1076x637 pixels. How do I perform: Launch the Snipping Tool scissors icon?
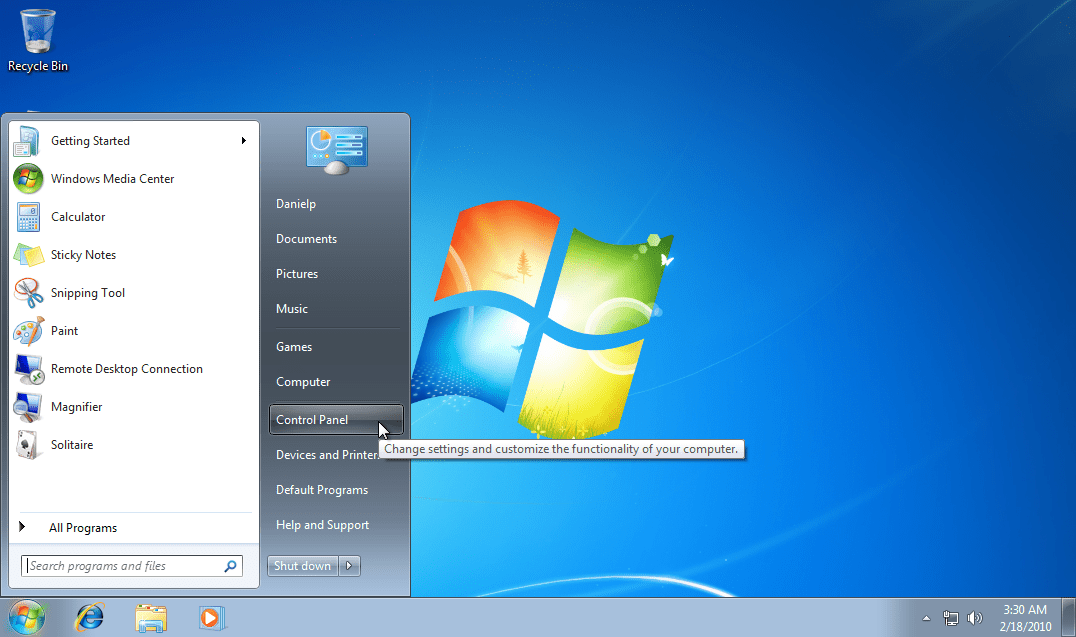pos(27,293)
